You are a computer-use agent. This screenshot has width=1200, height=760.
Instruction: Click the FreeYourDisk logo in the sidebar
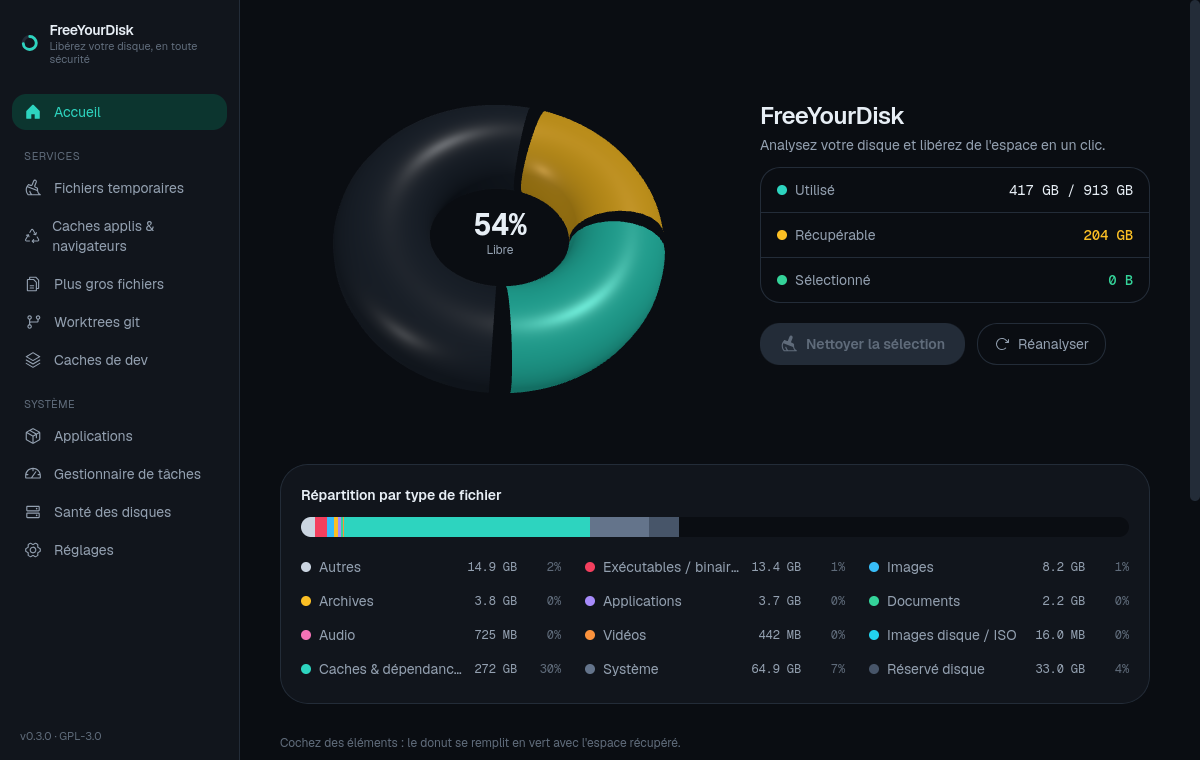point(30,43)
